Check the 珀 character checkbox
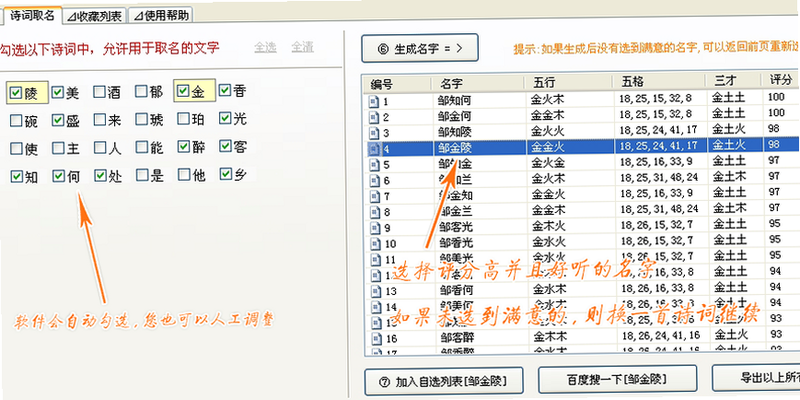Viewport: 800px width, 400px height. 183,119
